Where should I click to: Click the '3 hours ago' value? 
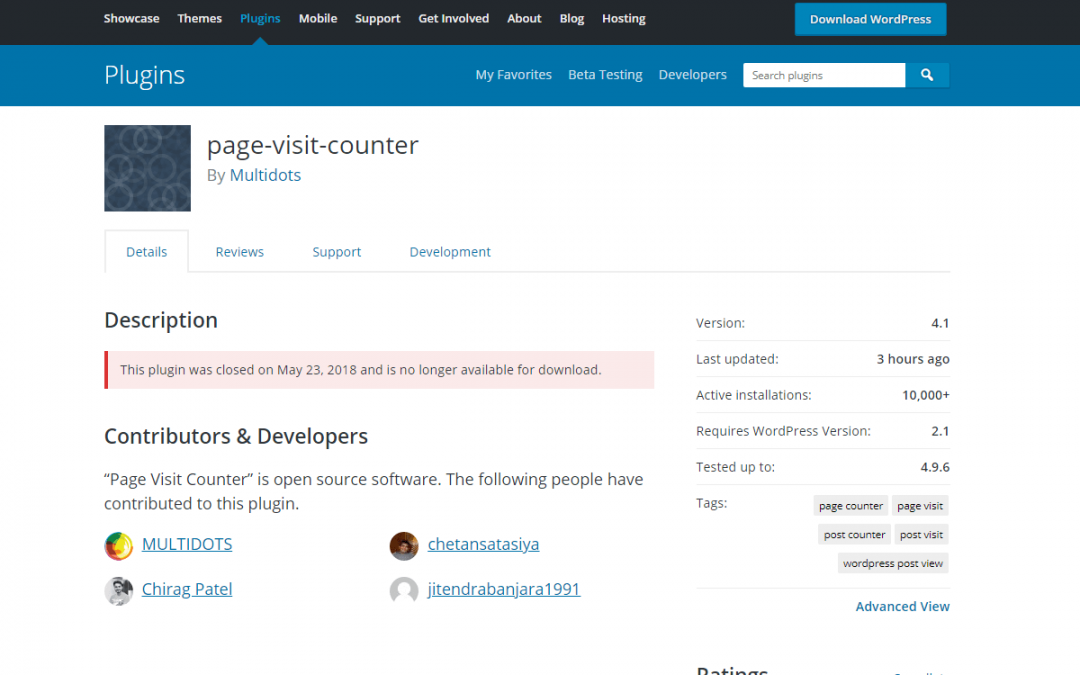tap(913, 359)
